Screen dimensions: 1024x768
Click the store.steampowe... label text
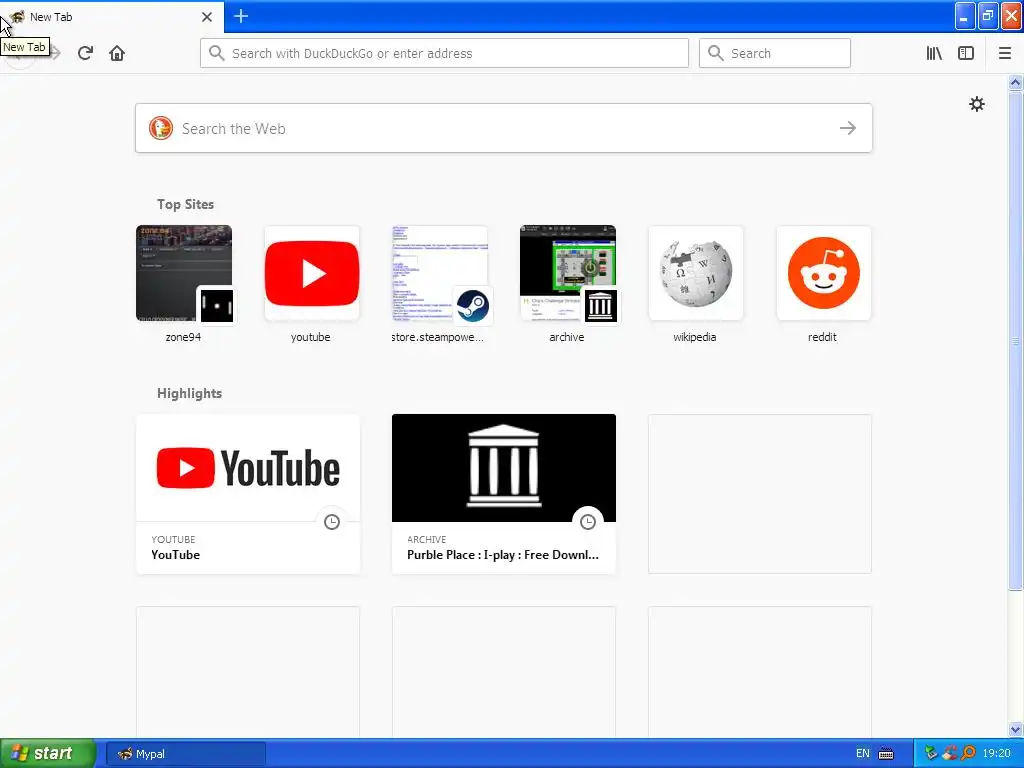click(437, 337)
